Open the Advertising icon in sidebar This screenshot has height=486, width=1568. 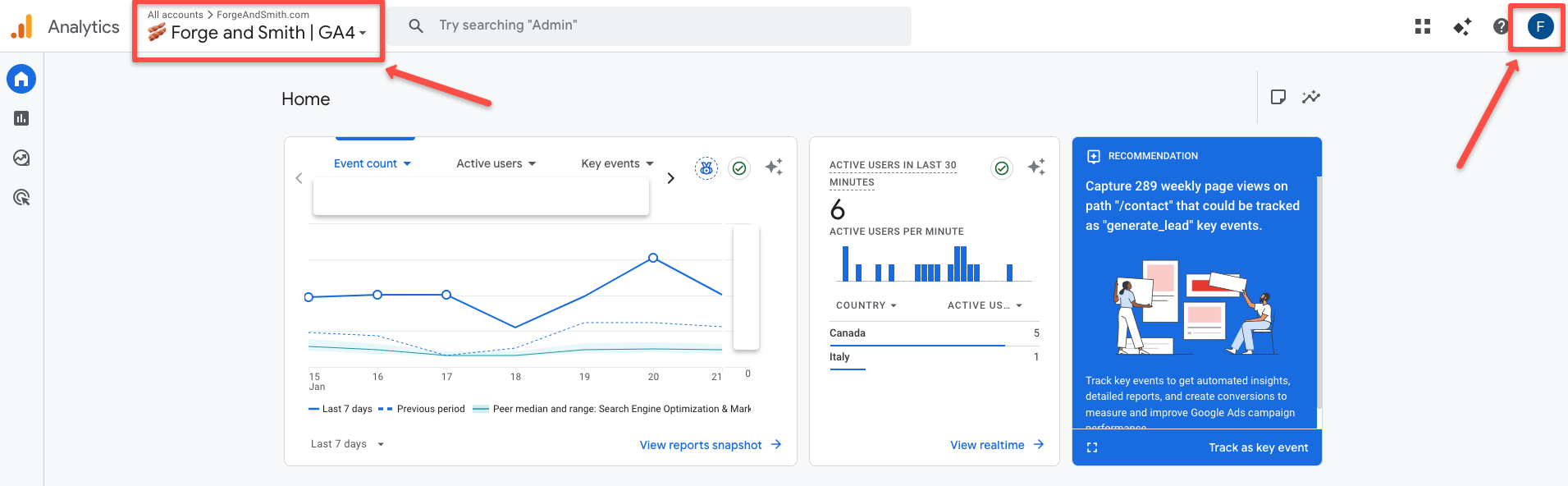[x=21, y=197]
